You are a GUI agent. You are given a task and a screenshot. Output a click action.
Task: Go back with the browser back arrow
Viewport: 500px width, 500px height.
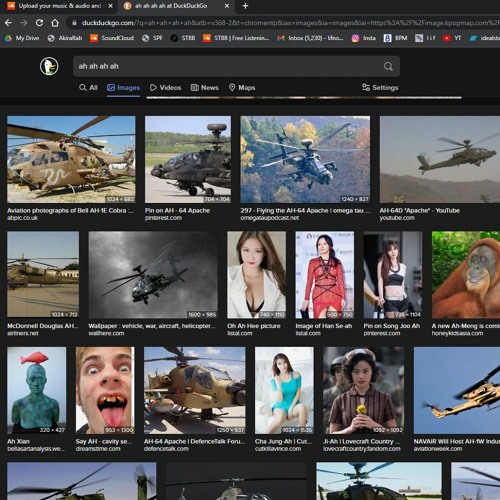pyautogui.click(x=8, y=23)
